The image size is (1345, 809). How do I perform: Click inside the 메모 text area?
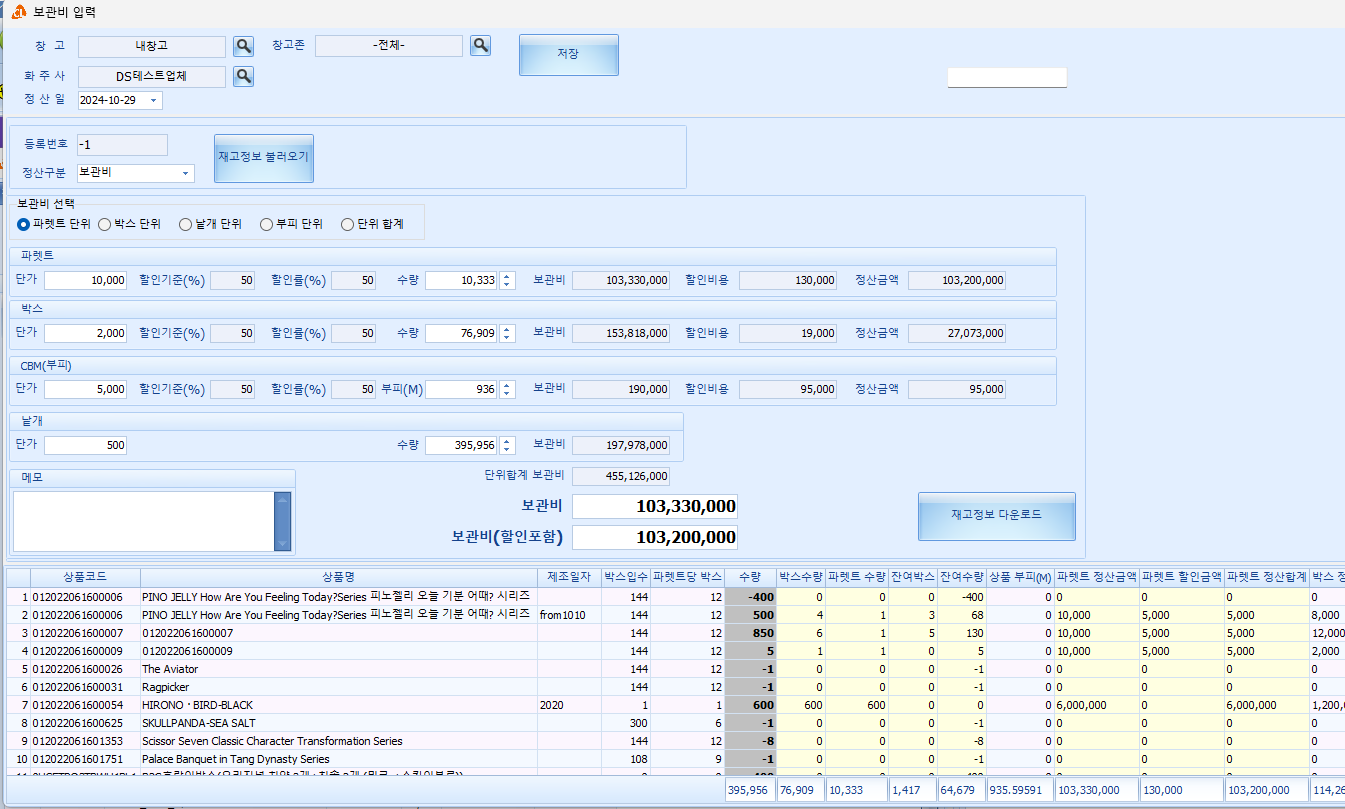click(144, 521)
